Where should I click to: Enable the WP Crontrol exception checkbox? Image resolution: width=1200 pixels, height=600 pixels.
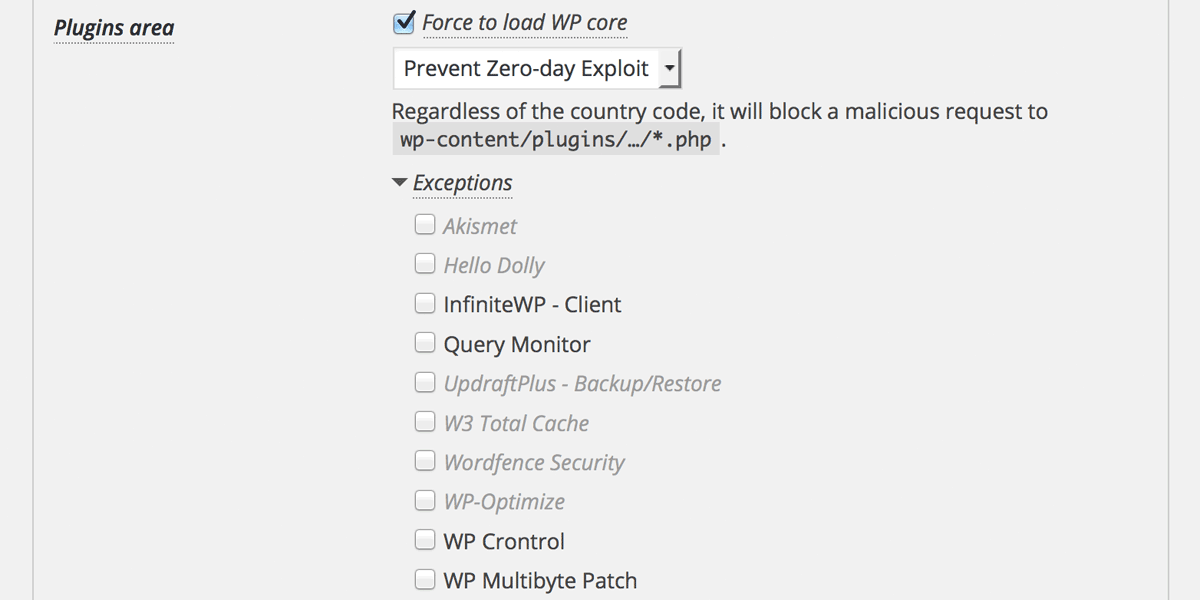pyautogui.click(x=425, y=539)
